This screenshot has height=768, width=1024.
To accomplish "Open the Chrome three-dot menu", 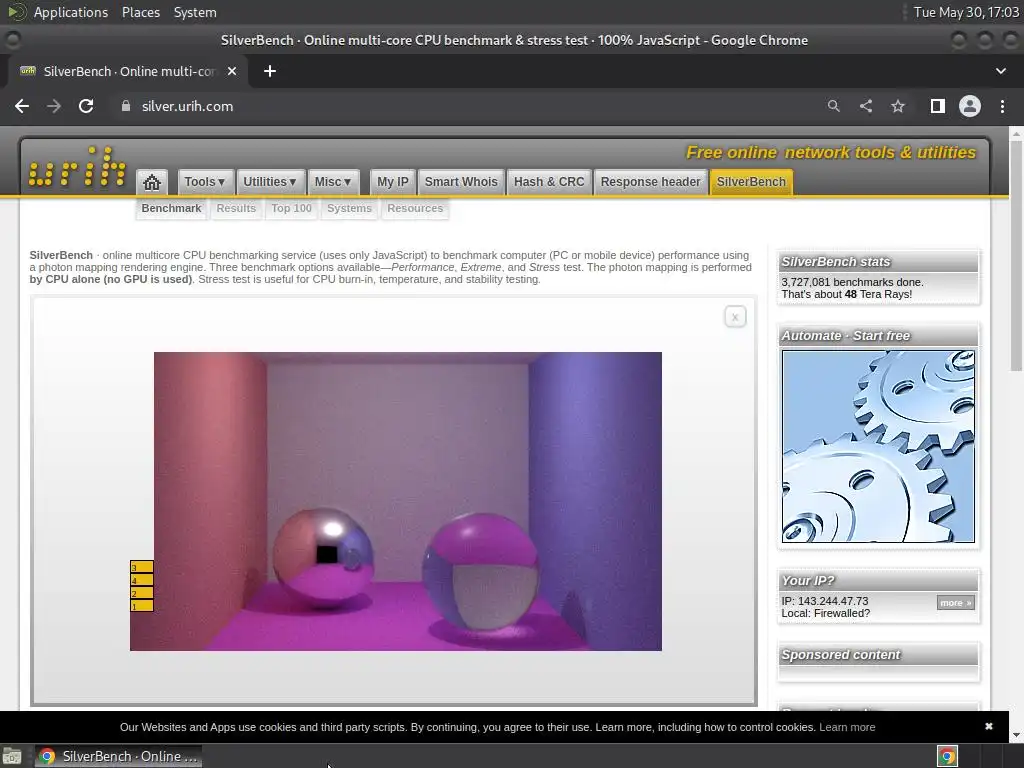I will click(1002, 106).
